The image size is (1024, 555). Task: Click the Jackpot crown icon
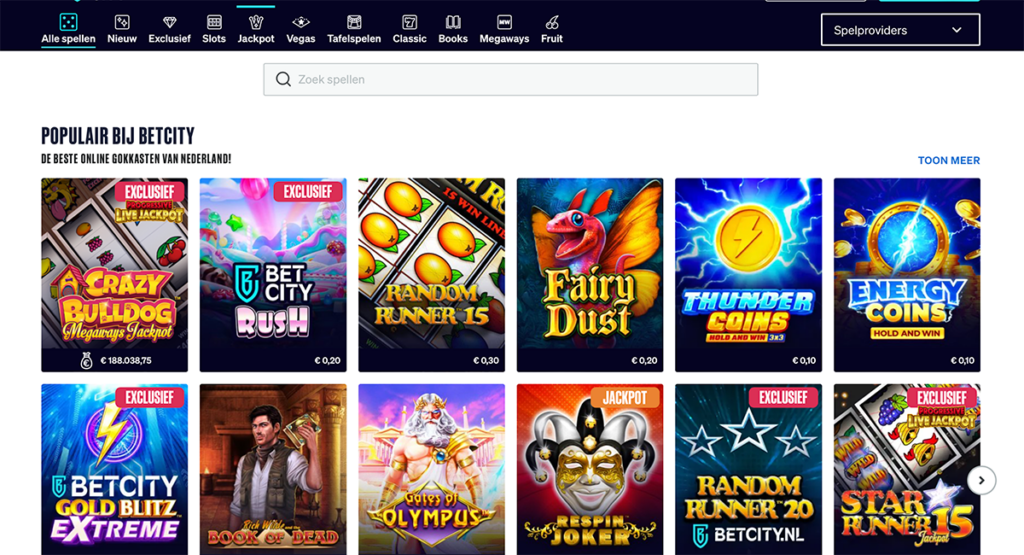(x=256, y=22)
